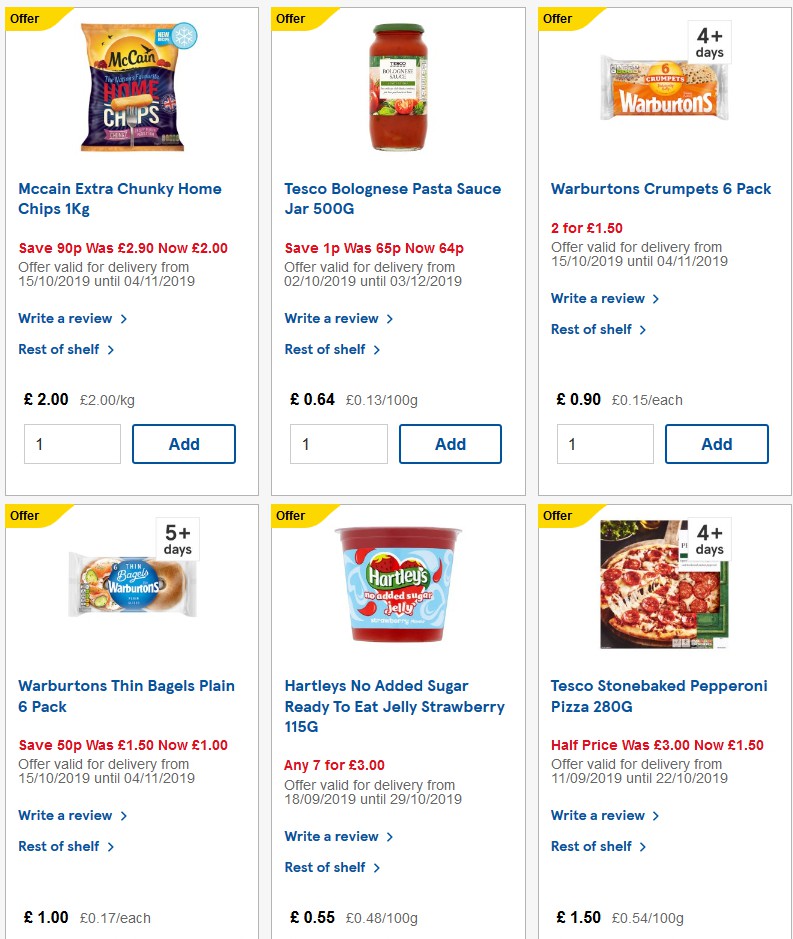793x939 pixels.
Task: Write a review for Tesco Stonebaked Pepperoni Pizza
Action: 599,815
